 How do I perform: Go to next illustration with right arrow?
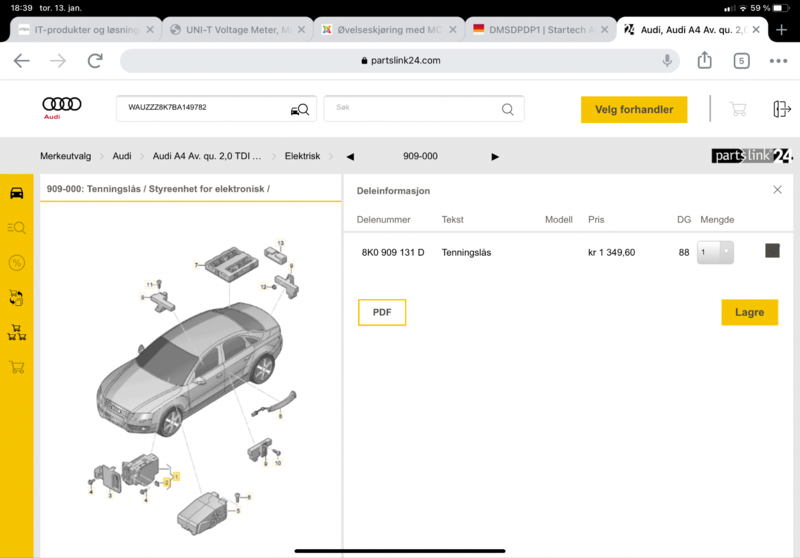tap(495, 157)
